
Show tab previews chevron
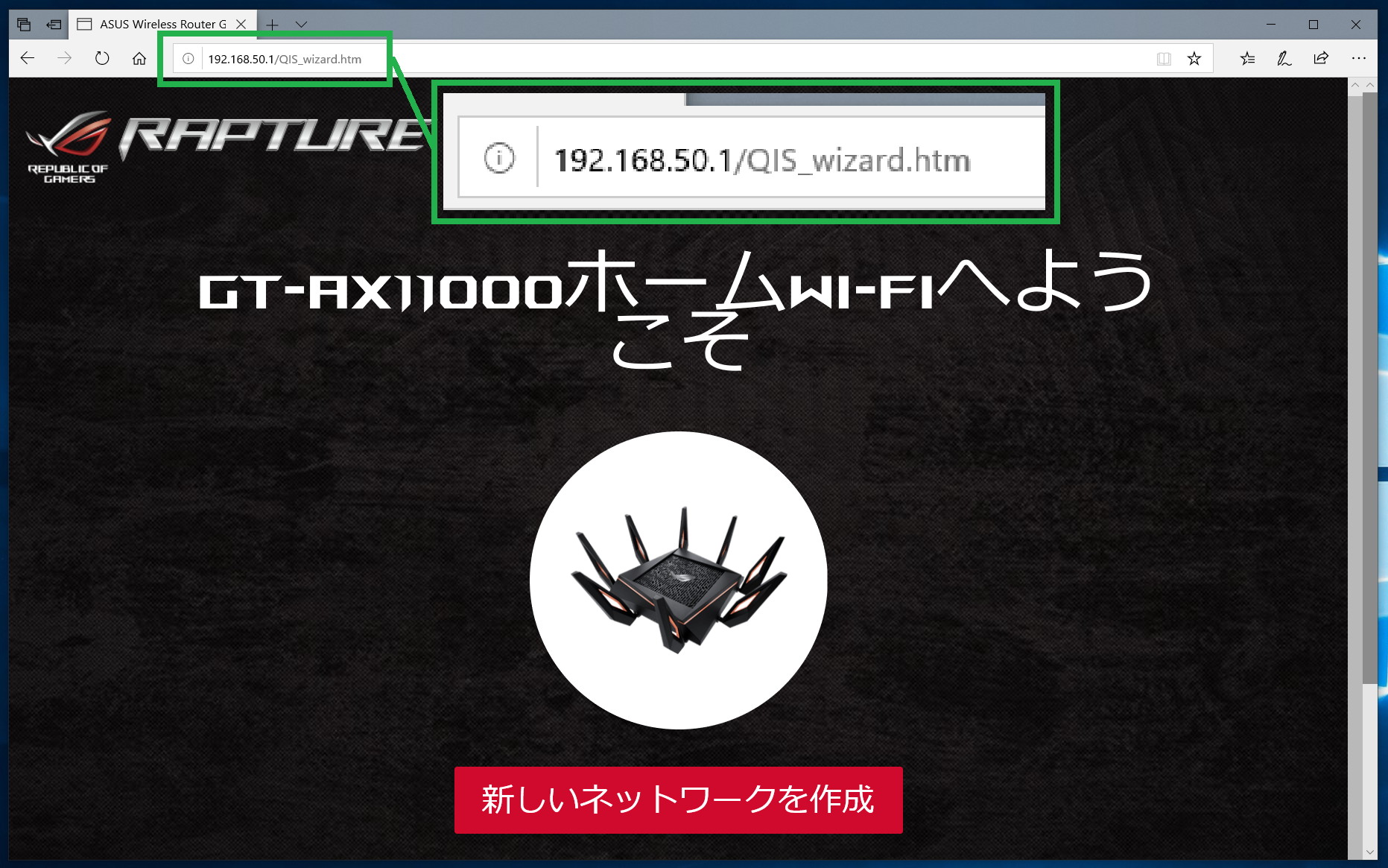point(301,25)
